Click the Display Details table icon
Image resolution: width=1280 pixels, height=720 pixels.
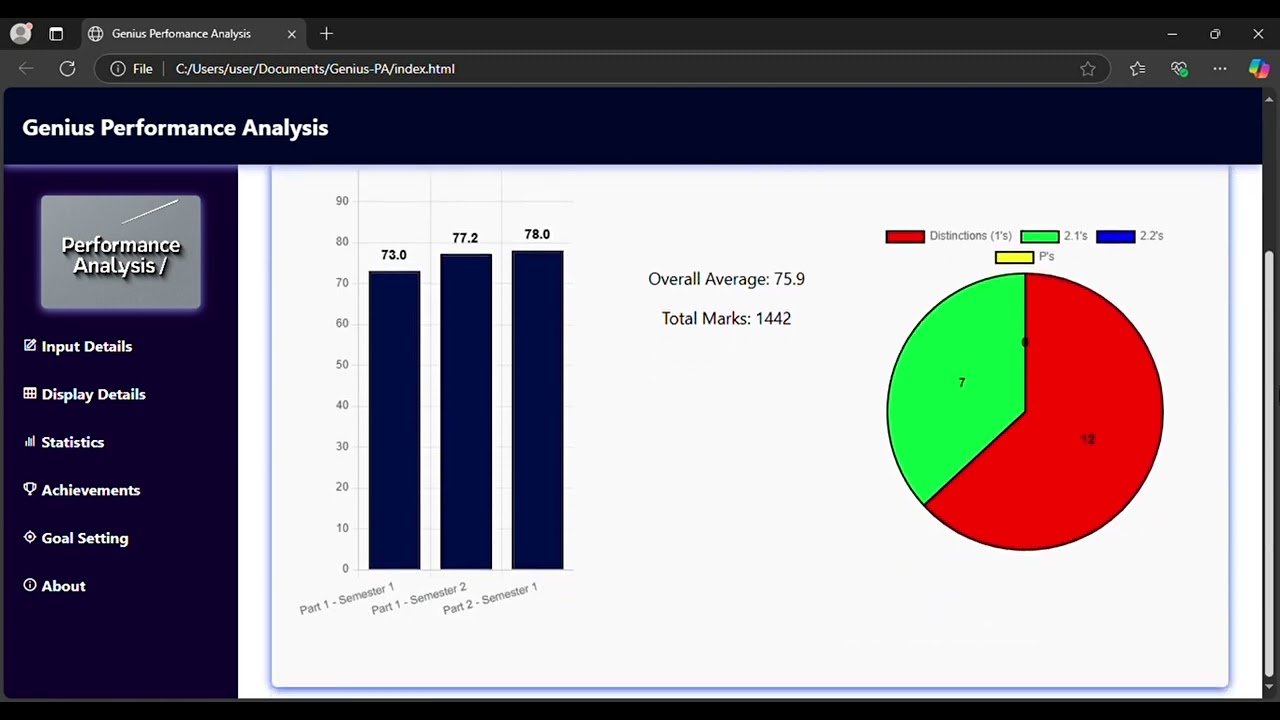[30, 393]
